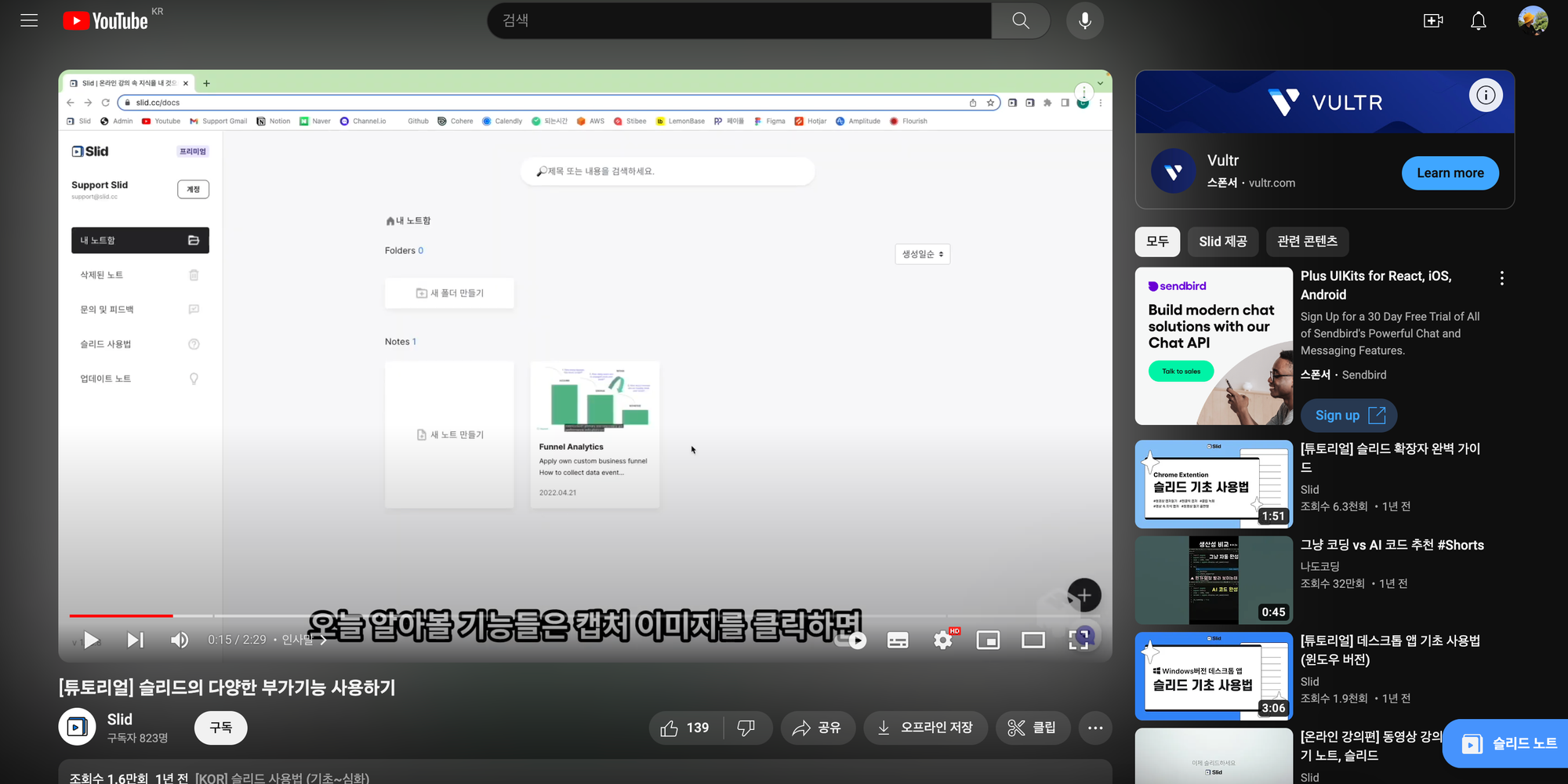1568x784 pixels.
Task: Subscribe to Slid channel with 구독
Action: point(221,728)
